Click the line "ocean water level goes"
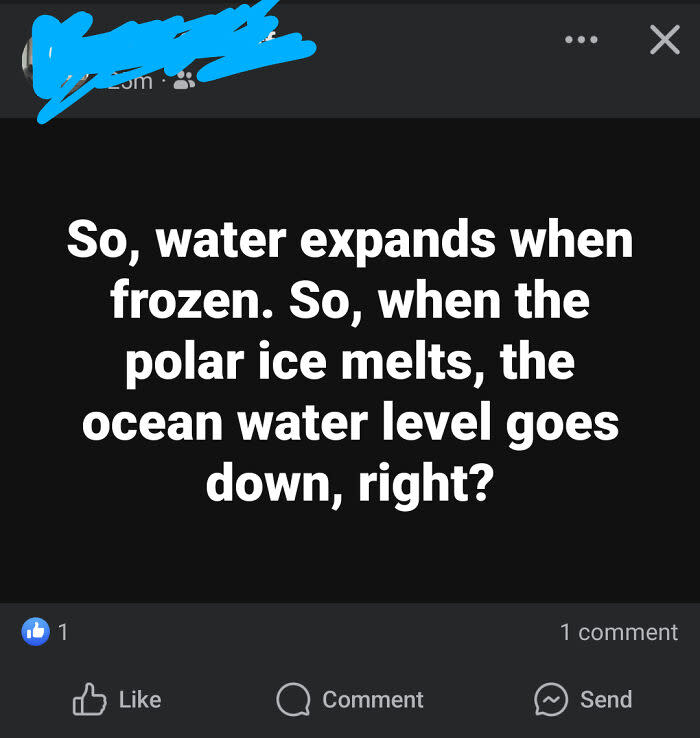700x738 pixels. 350,422
